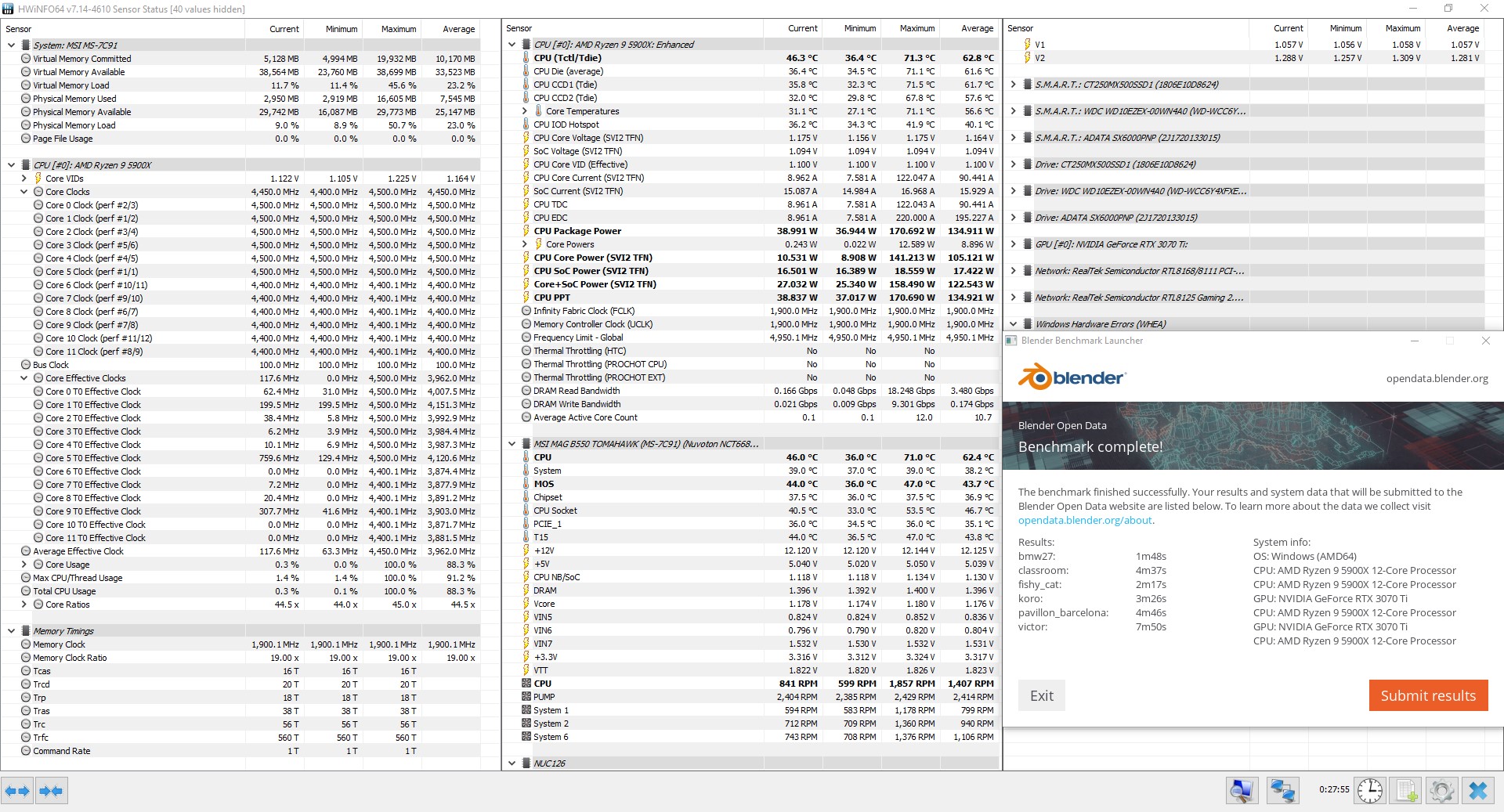This screenshot has width=1504, height=812.
Task: Click the pavillon_barcelona result label
Action: click(x=1063, y=613)
